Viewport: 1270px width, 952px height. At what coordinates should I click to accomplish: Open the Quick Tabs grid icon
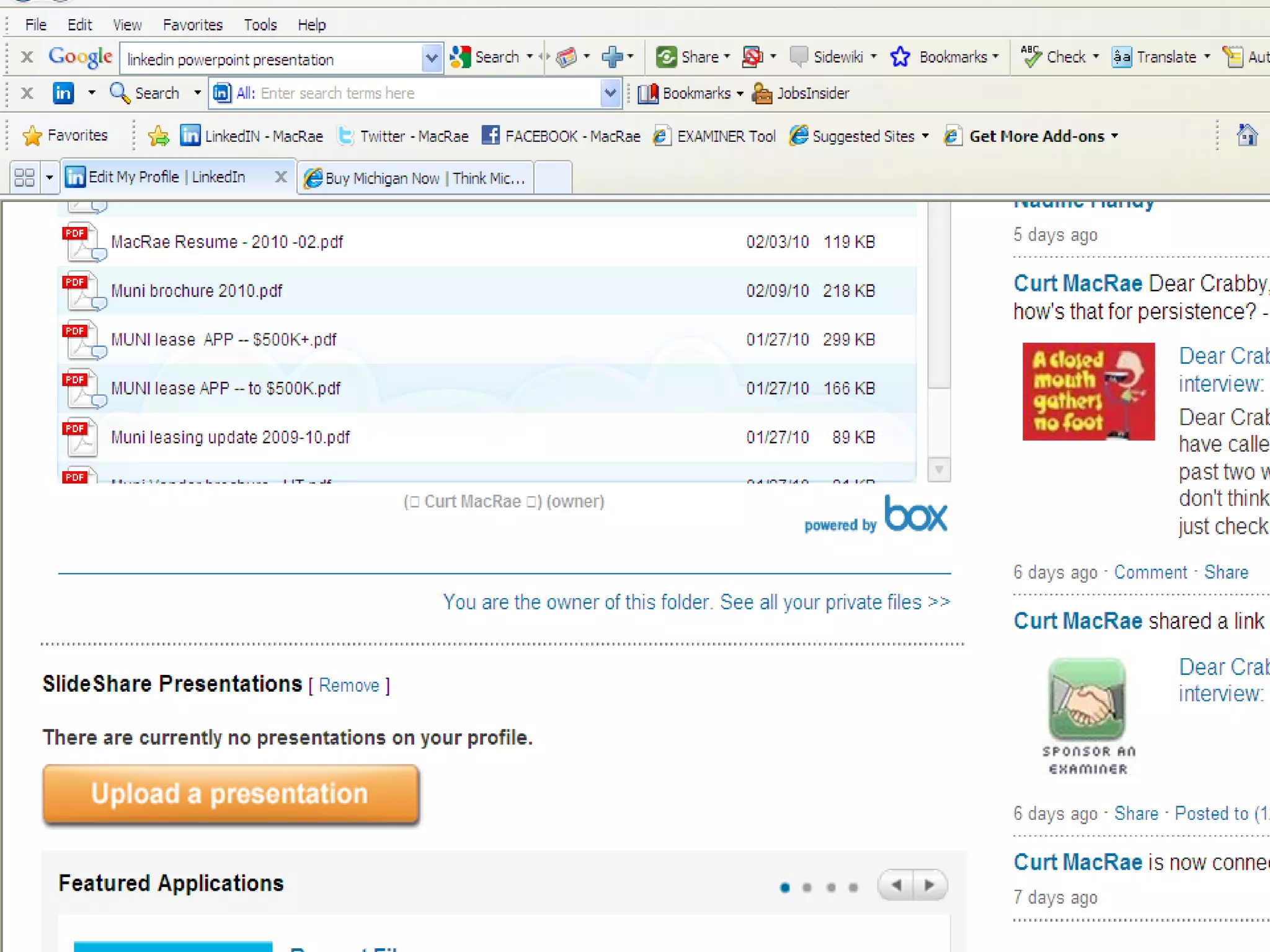click(x=25, y=178)
